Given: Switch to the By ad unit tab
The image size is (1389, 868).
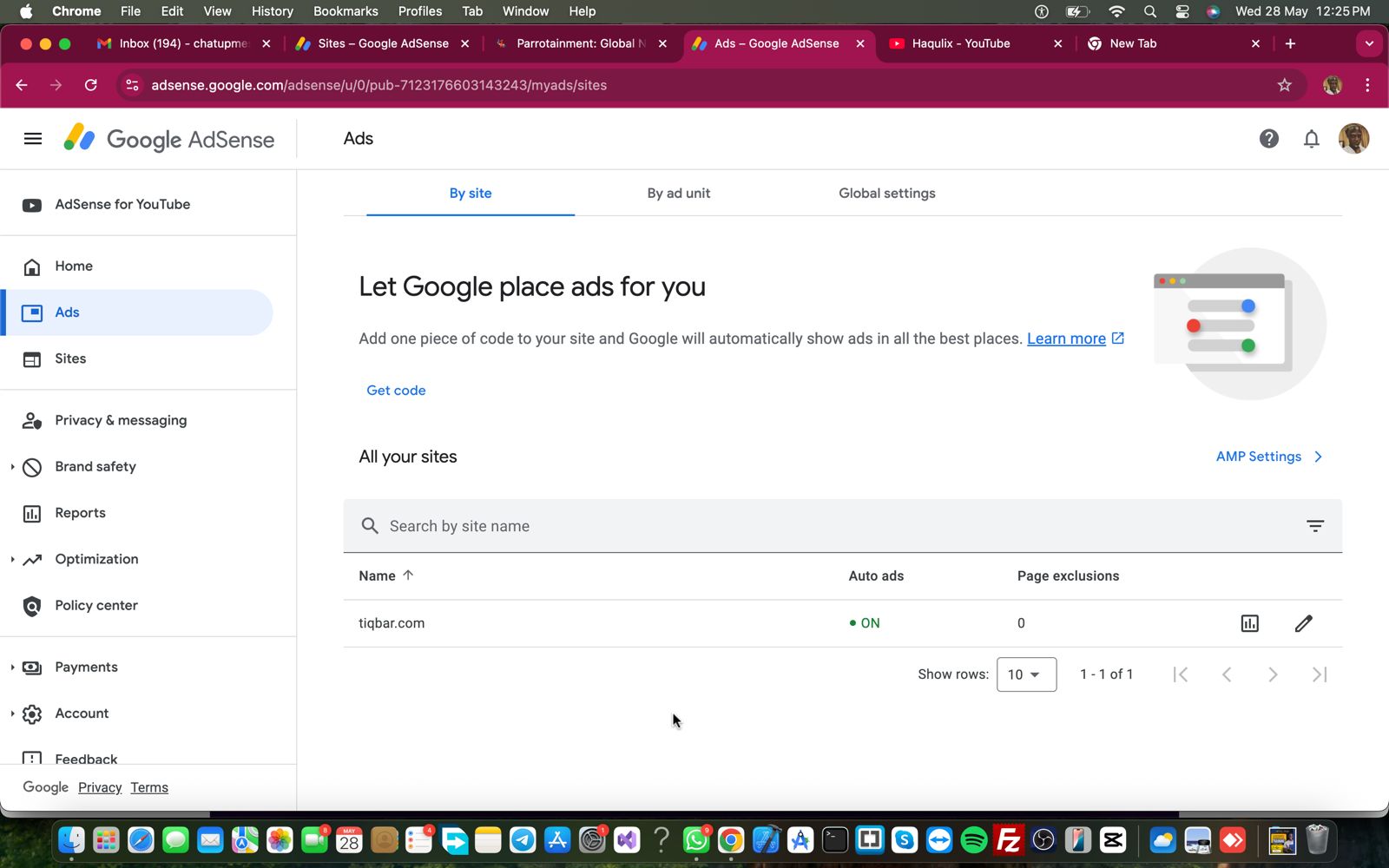Looking at the screenshot, I should click(678, 194).
